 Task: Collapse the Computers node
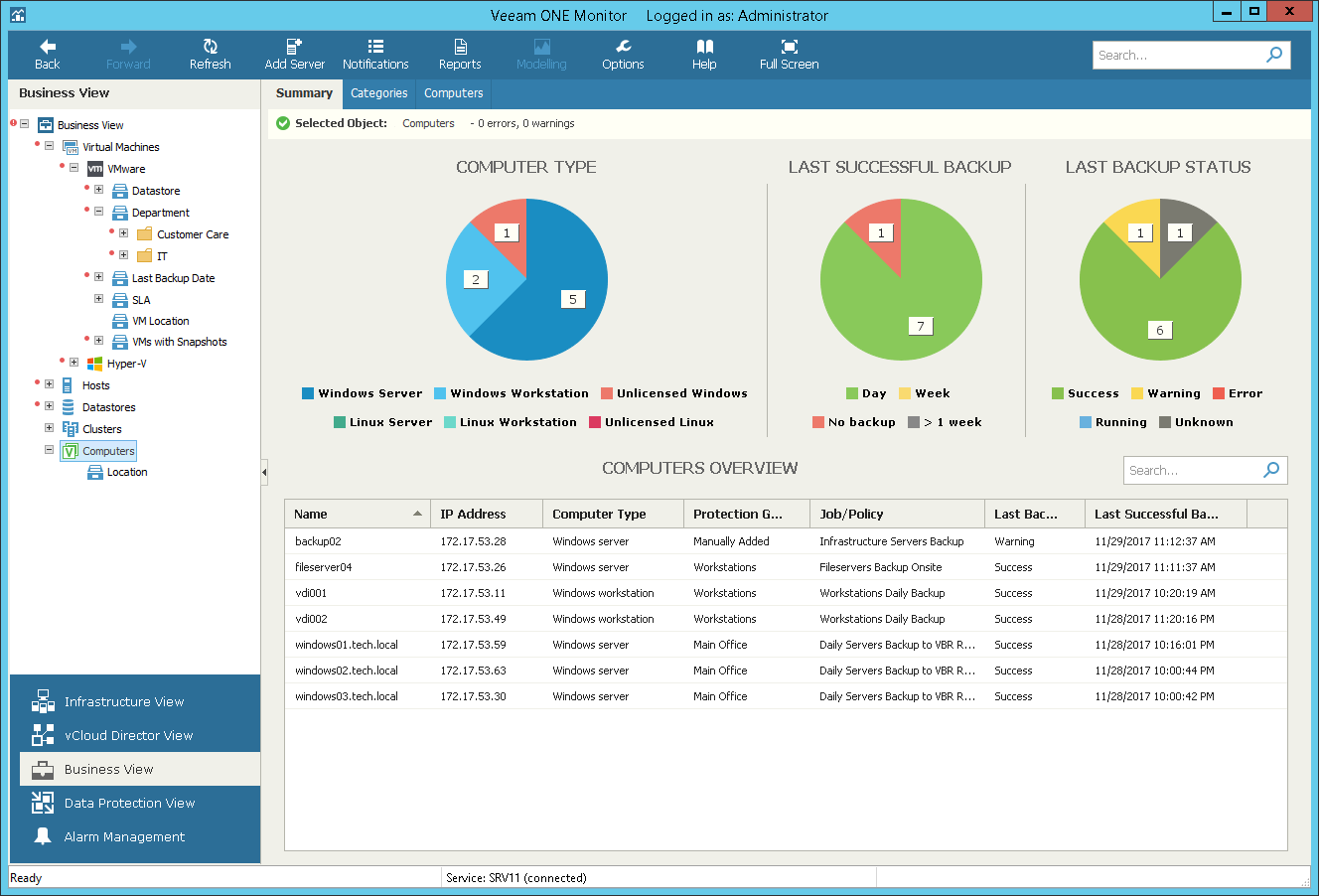pos(49,450)
